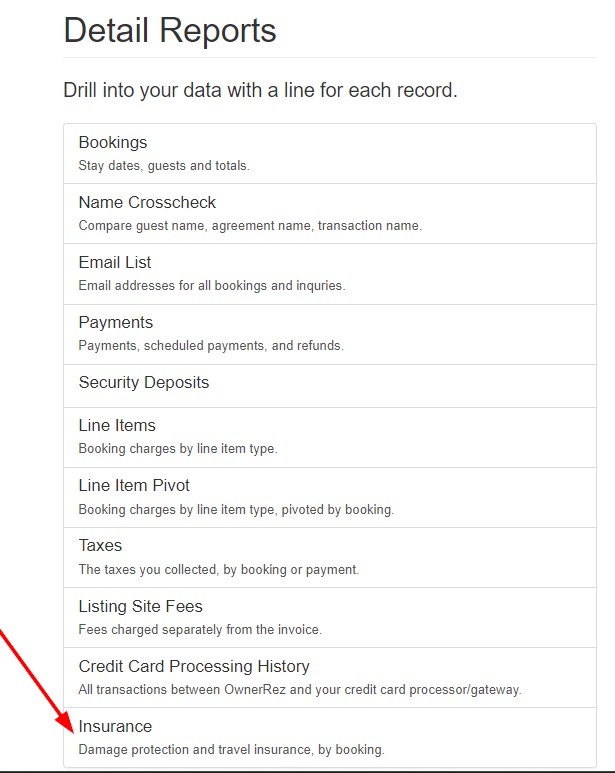
Task: Click 'Payments, scheduled payments, and refunds' text
Action: tap(211, 345)
